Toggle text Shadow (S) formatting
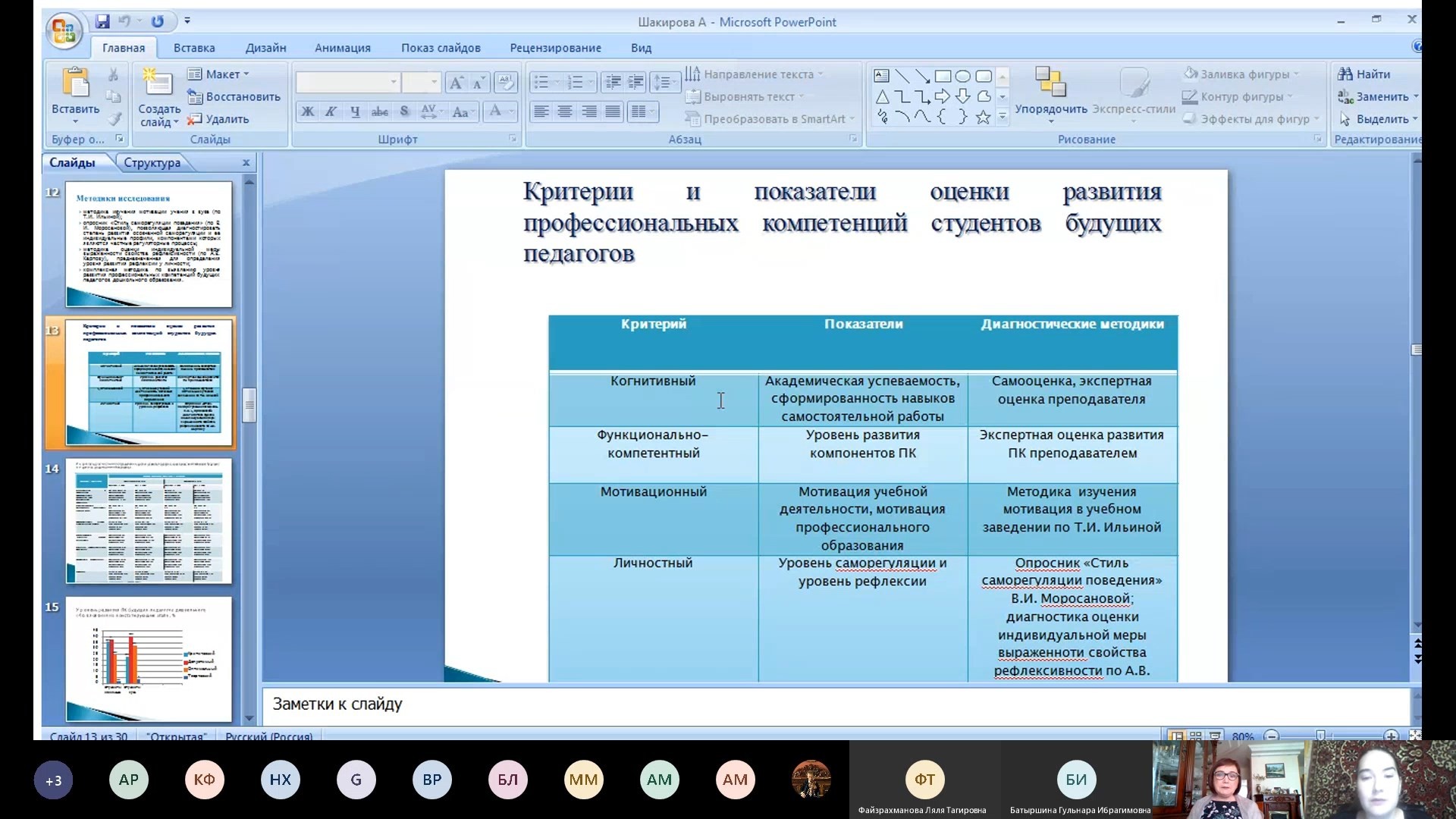1456x819 pixels. tap(404, 111)
